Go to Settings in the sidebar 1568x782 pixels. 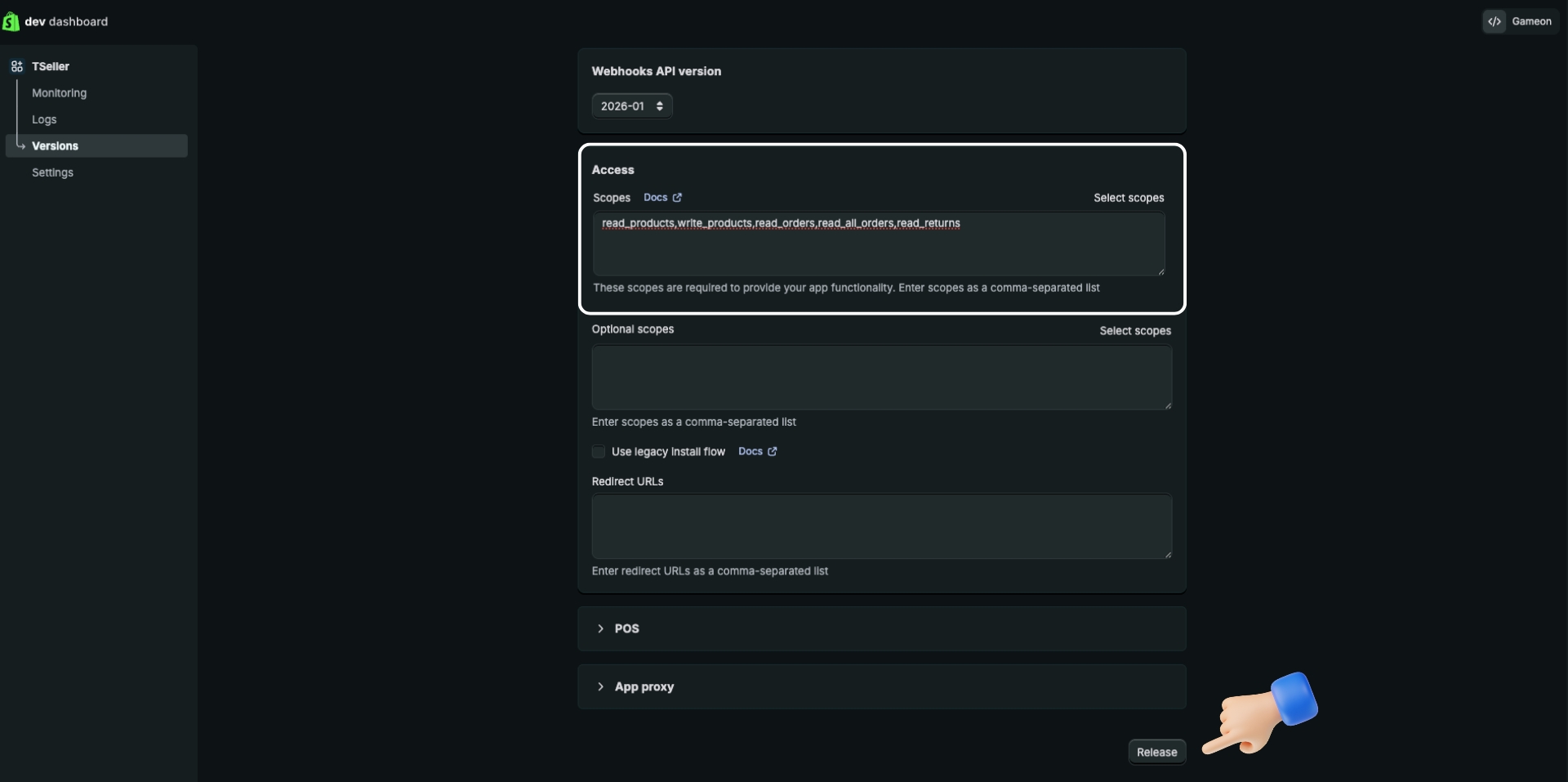(x=52, y=172)
